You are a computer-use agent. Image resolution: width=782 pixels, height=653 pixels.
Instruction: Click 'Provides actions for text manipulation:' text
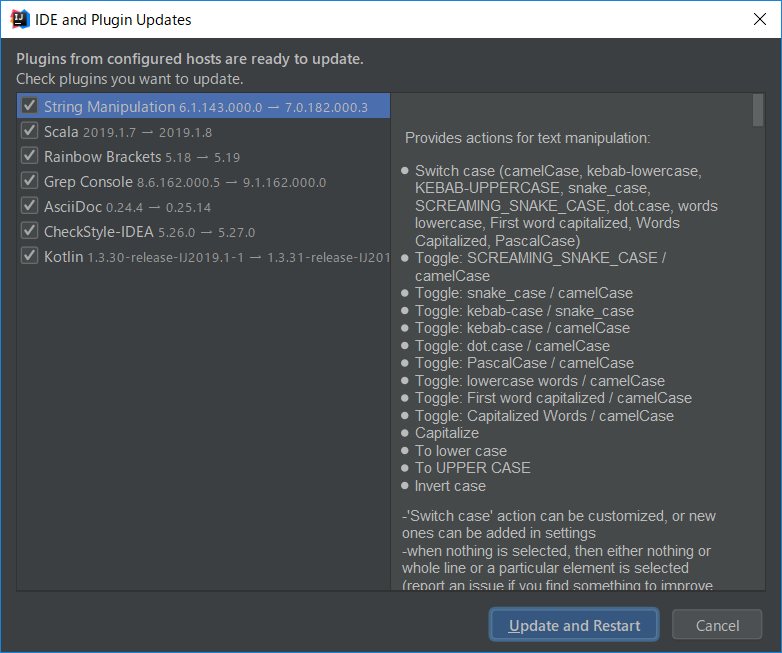(x=527, y=138)
